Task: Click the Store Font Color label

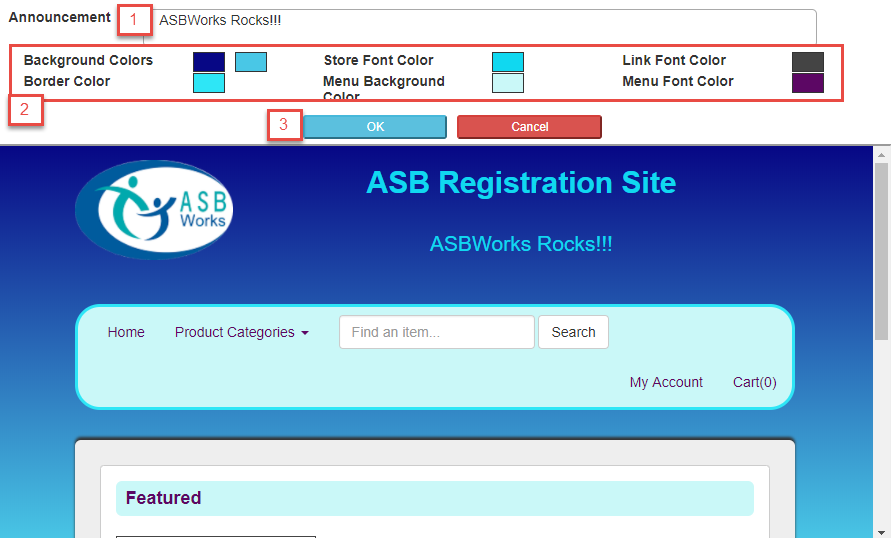Action: [378, 60]
